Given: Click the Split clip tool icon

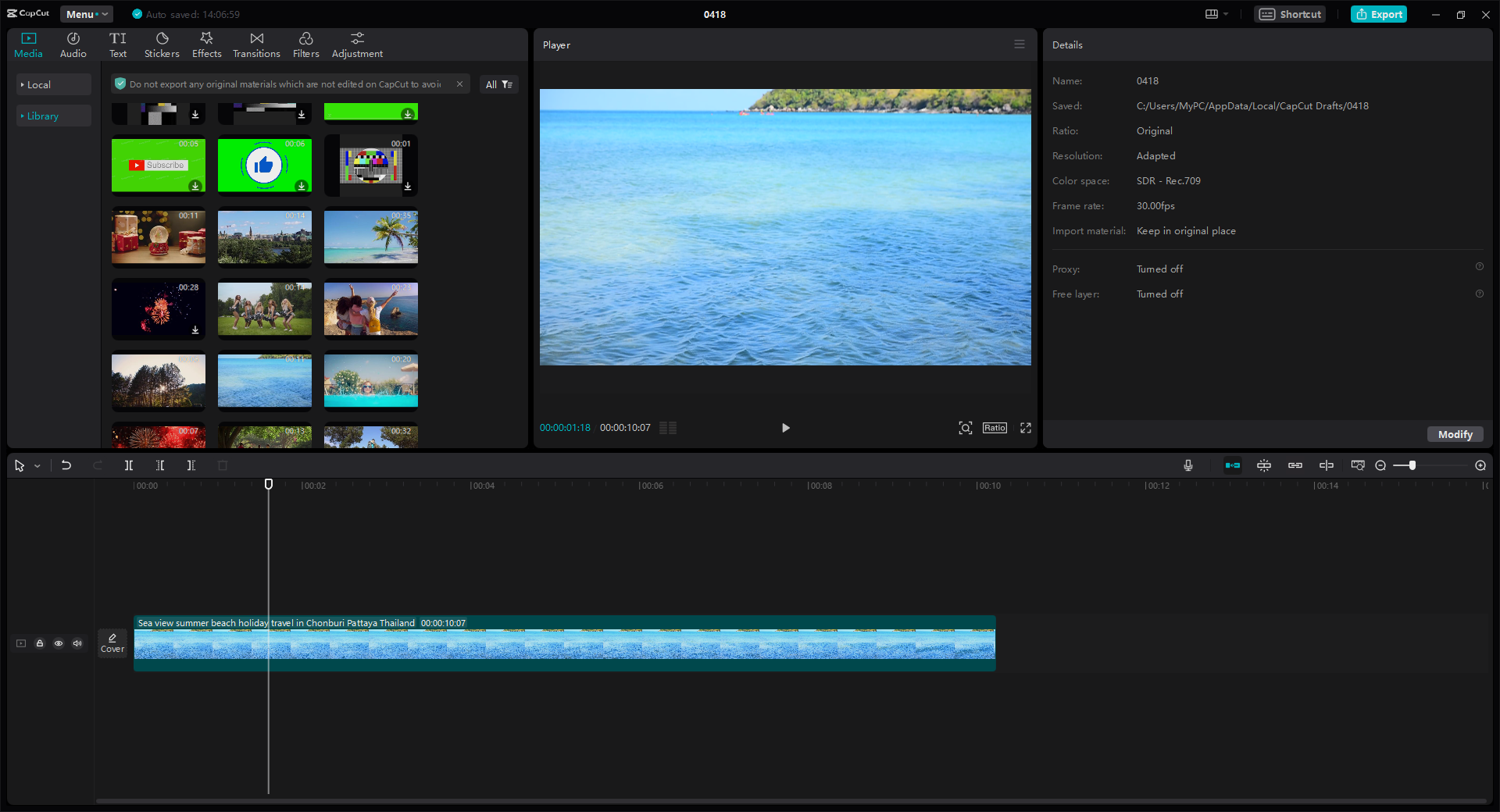Looking at the screenshot, I should 129,465.
